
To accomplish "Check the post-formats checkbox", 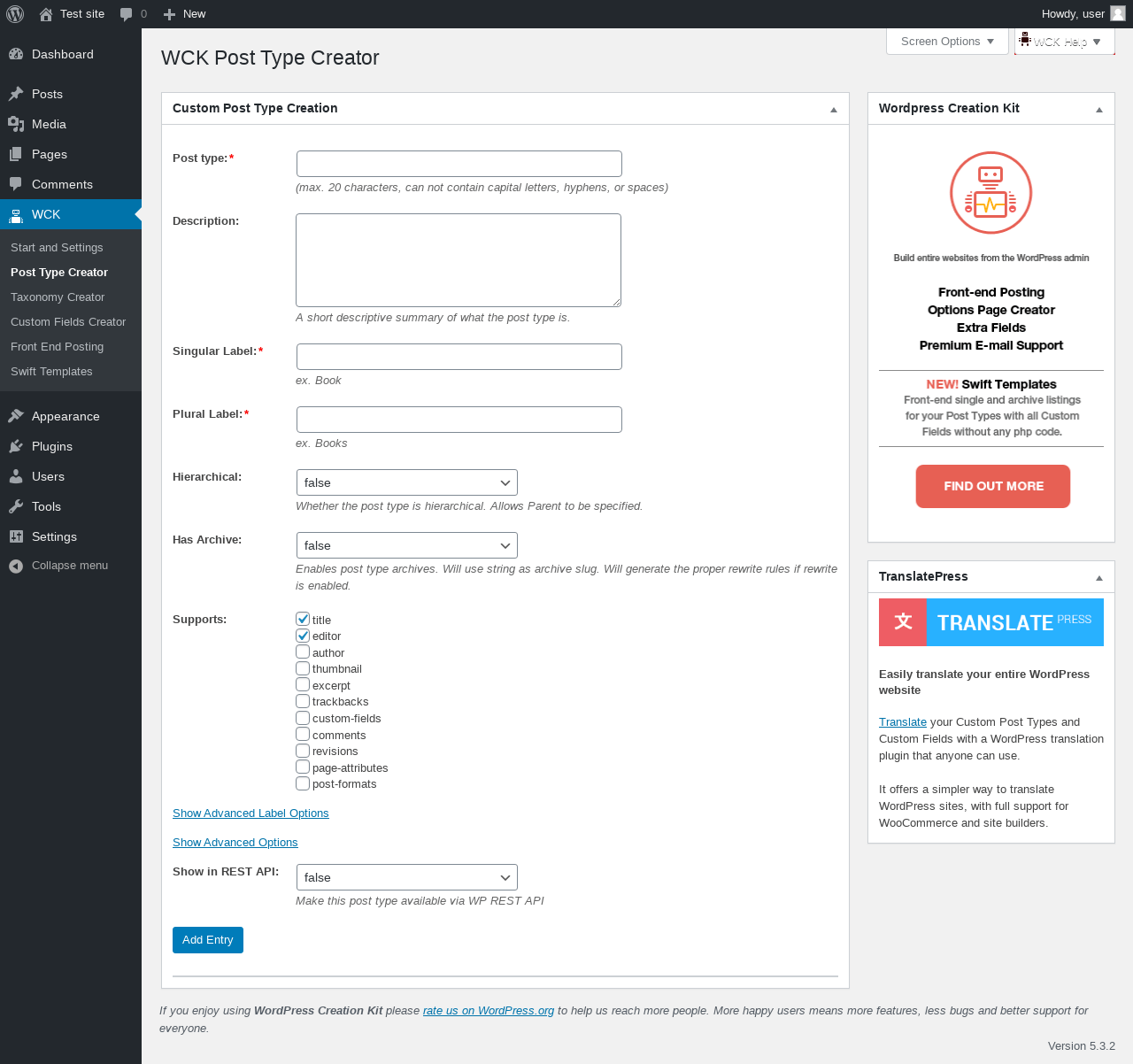I will (x=303, y=783).
